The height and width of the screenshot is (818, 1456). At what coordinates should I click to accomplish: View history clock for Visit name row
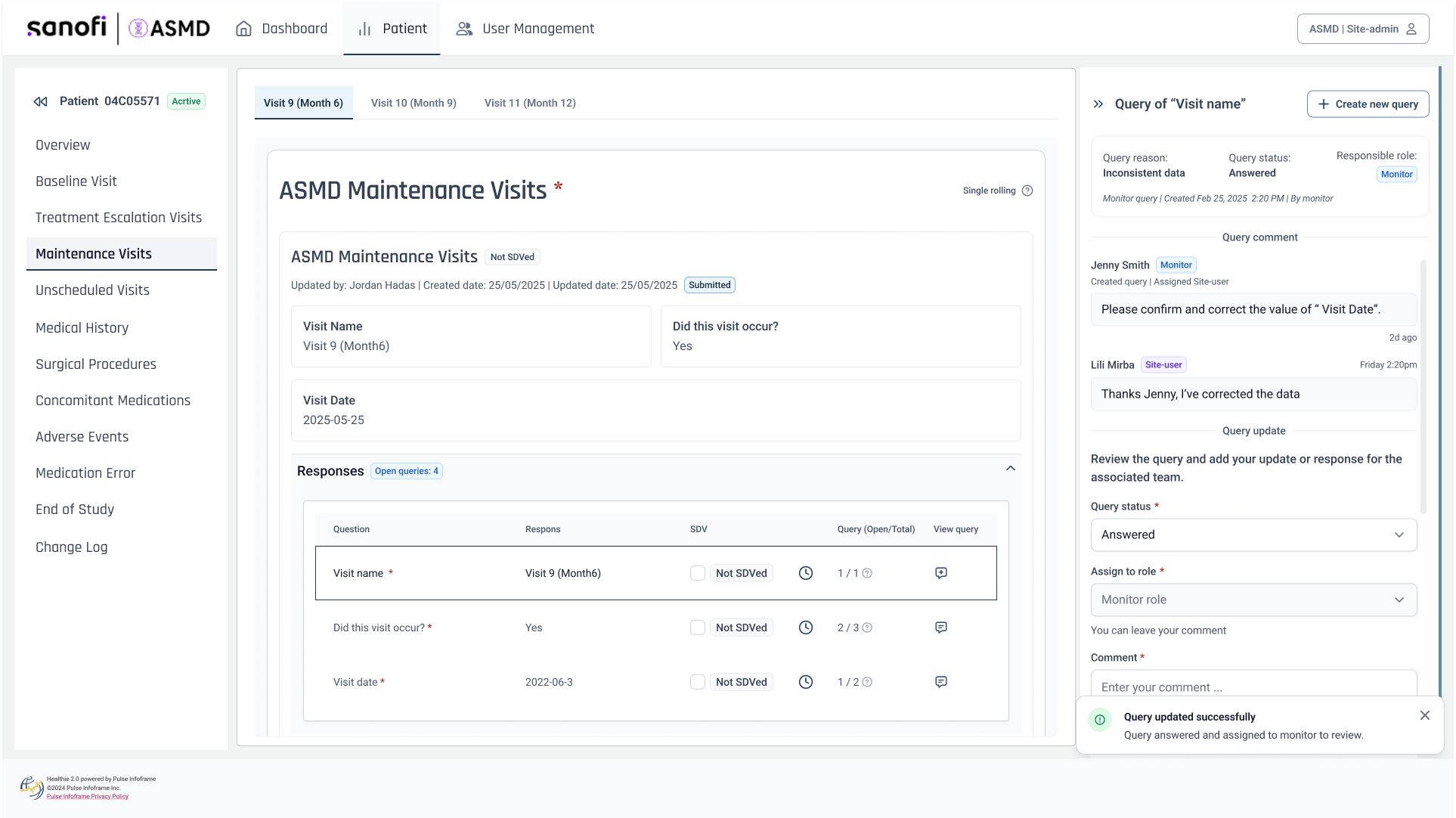click(806, 573)
